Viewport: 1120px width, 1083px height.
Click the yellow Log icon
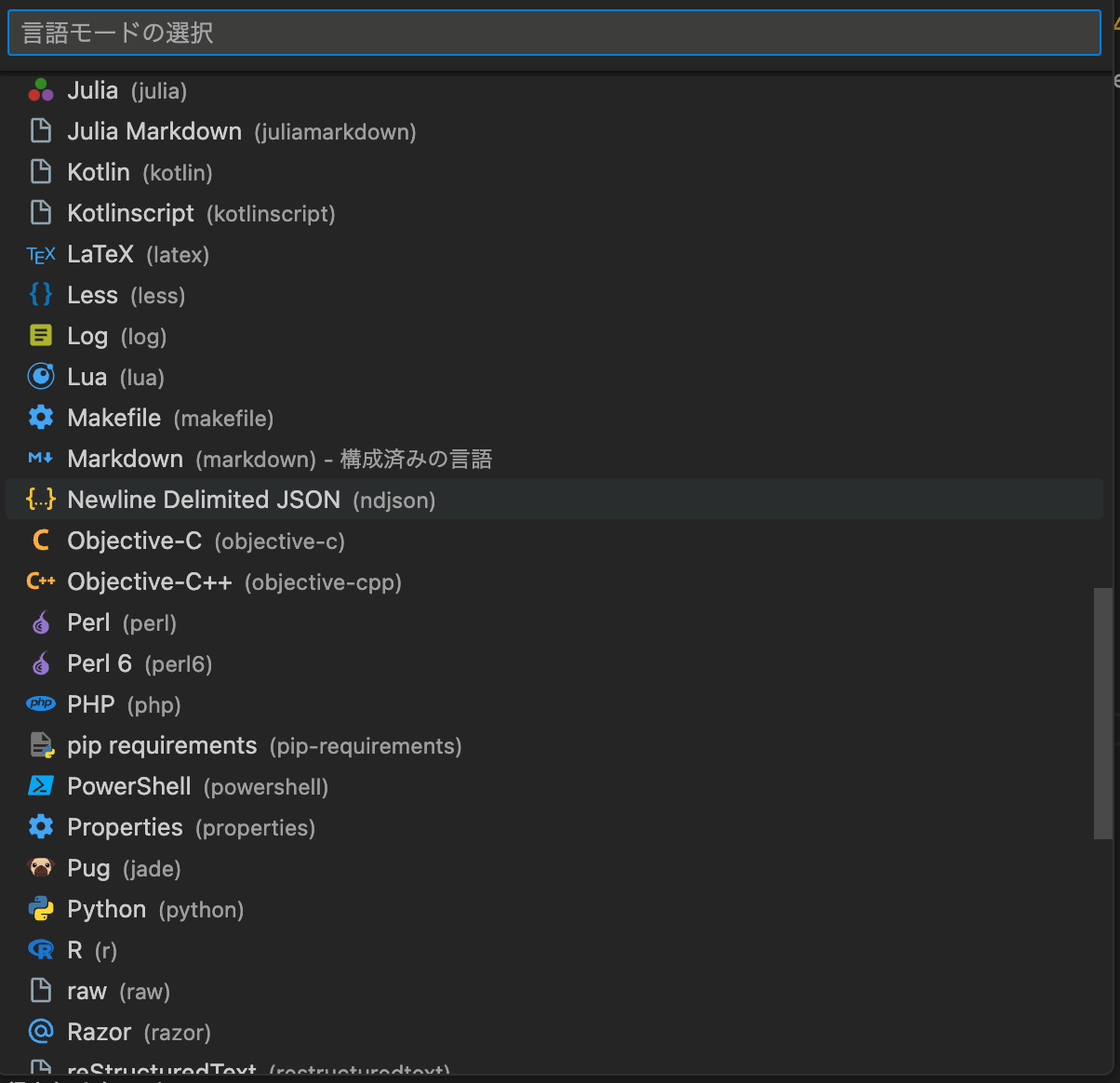pyautogui.click(x=41, y=336)
